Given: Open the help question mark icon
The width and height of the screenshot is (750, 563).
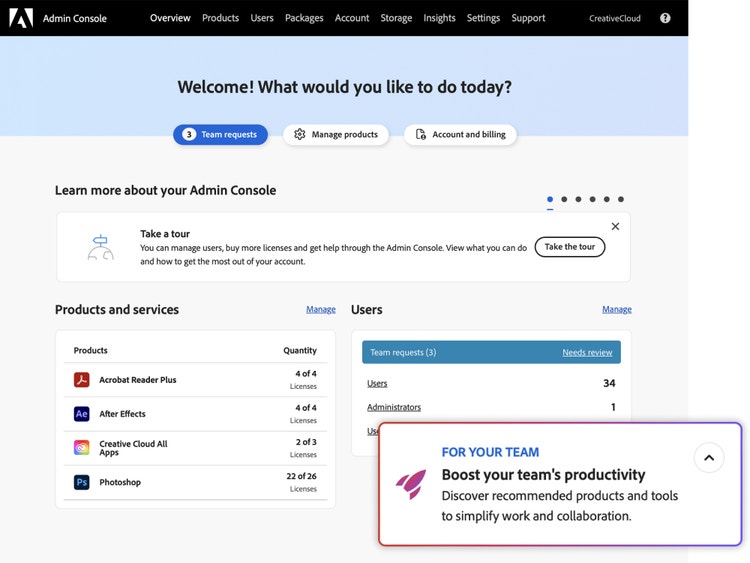Looking at the screenshot, I should [665, 18].
